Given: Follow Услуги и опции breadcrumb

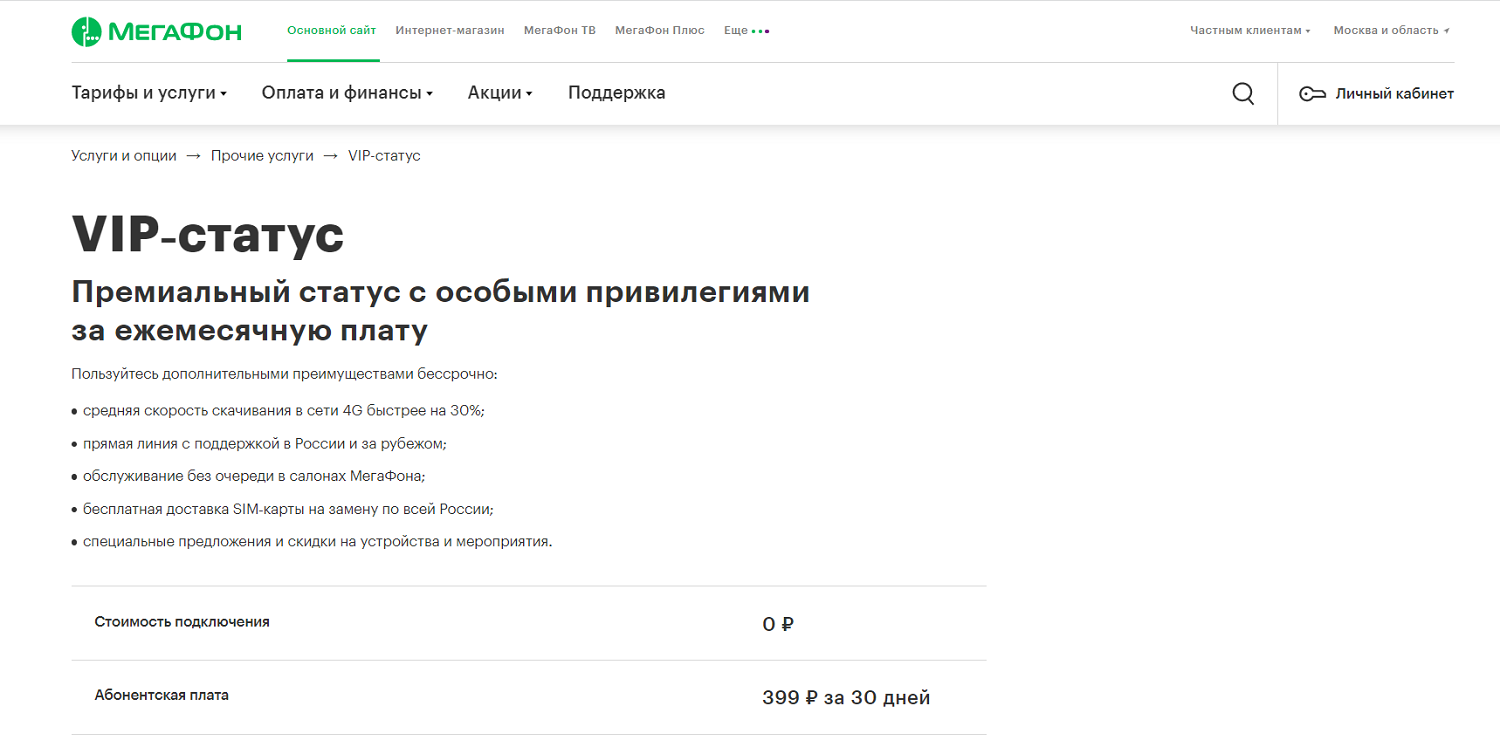Looking at the screenshot, I should click(124, 156).
